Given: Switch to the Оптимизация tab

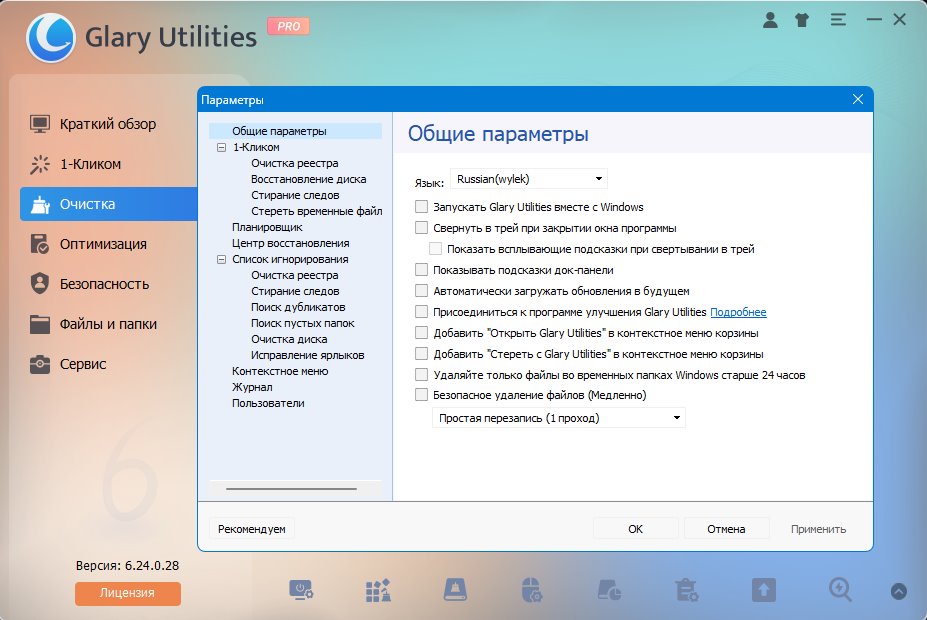Looking at the screenshot, I should (108, 244).
